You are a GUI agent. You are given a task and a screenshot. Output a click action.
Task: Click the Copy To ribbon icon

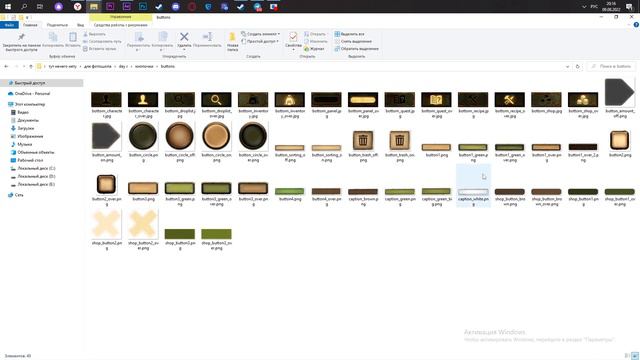[x=162, y=37]
